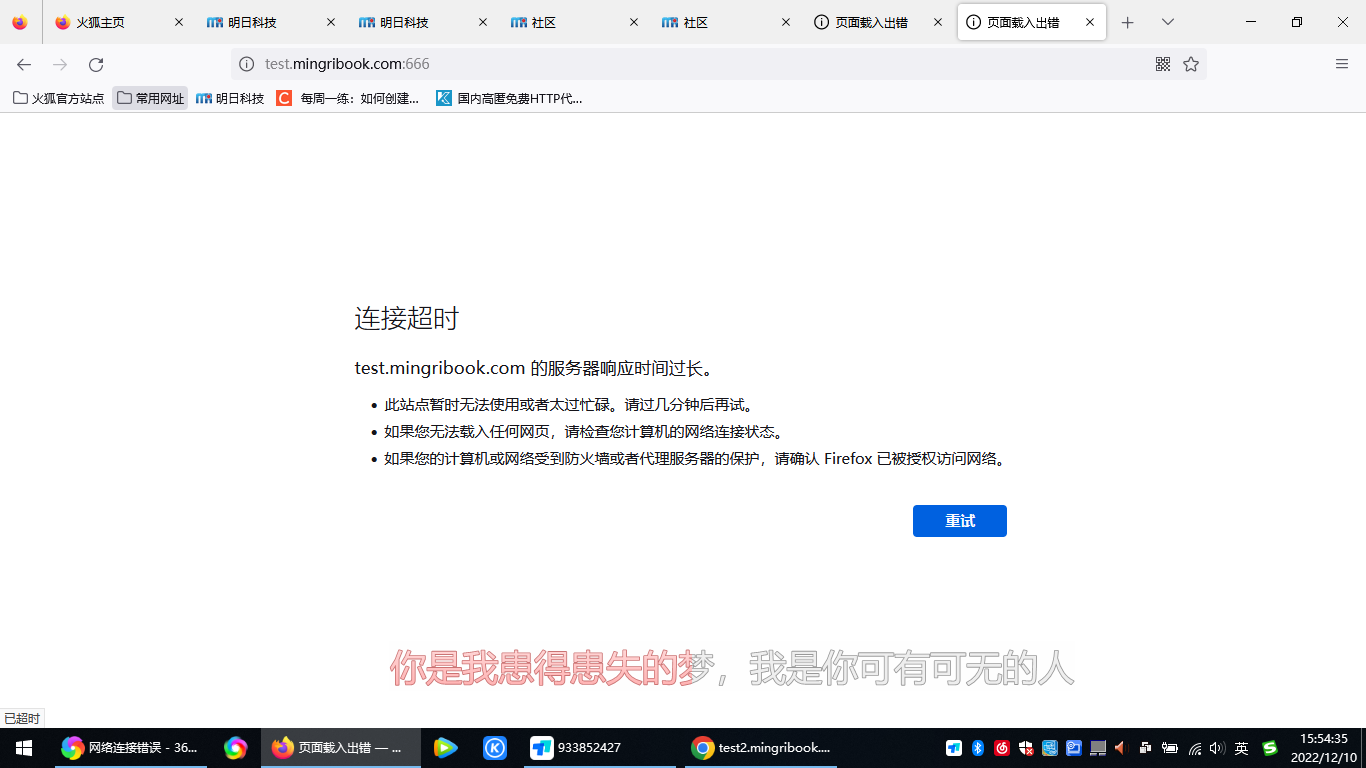This screenshot has width=1366, height=768.
Task: Open Windows Security shield tray icon
Action: (x=1026, y=748)
